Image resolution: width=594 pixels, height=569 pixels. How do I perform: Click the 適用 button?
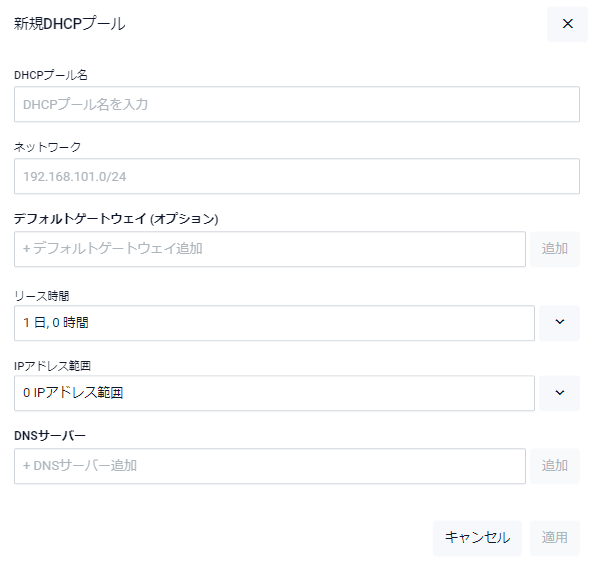(555, 538)
